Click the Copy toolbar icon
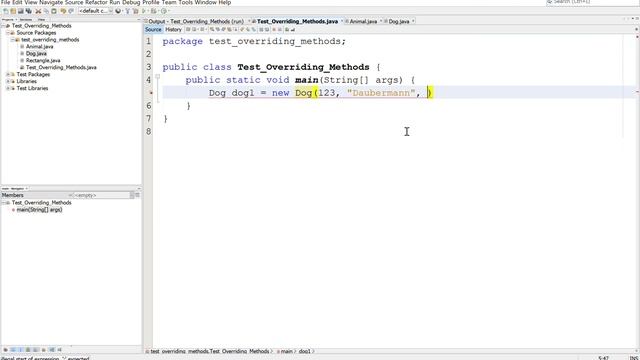The height and width of the screenshot is (360, 640). click(47, 11)
